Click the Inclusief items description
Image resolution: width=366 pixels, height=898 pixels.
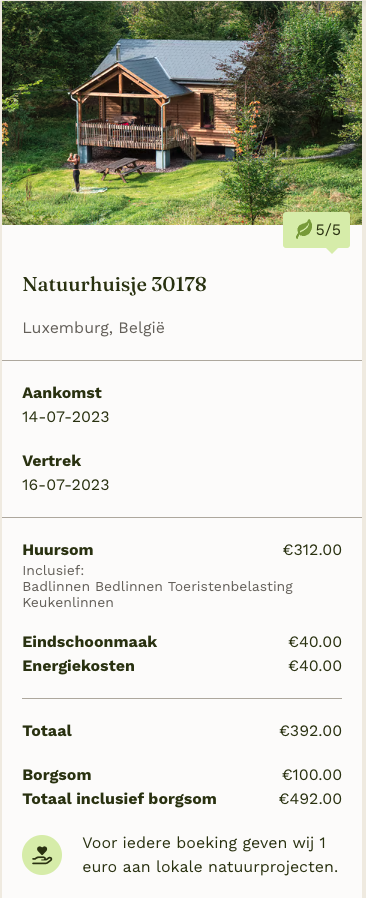(x=158, y=586)
